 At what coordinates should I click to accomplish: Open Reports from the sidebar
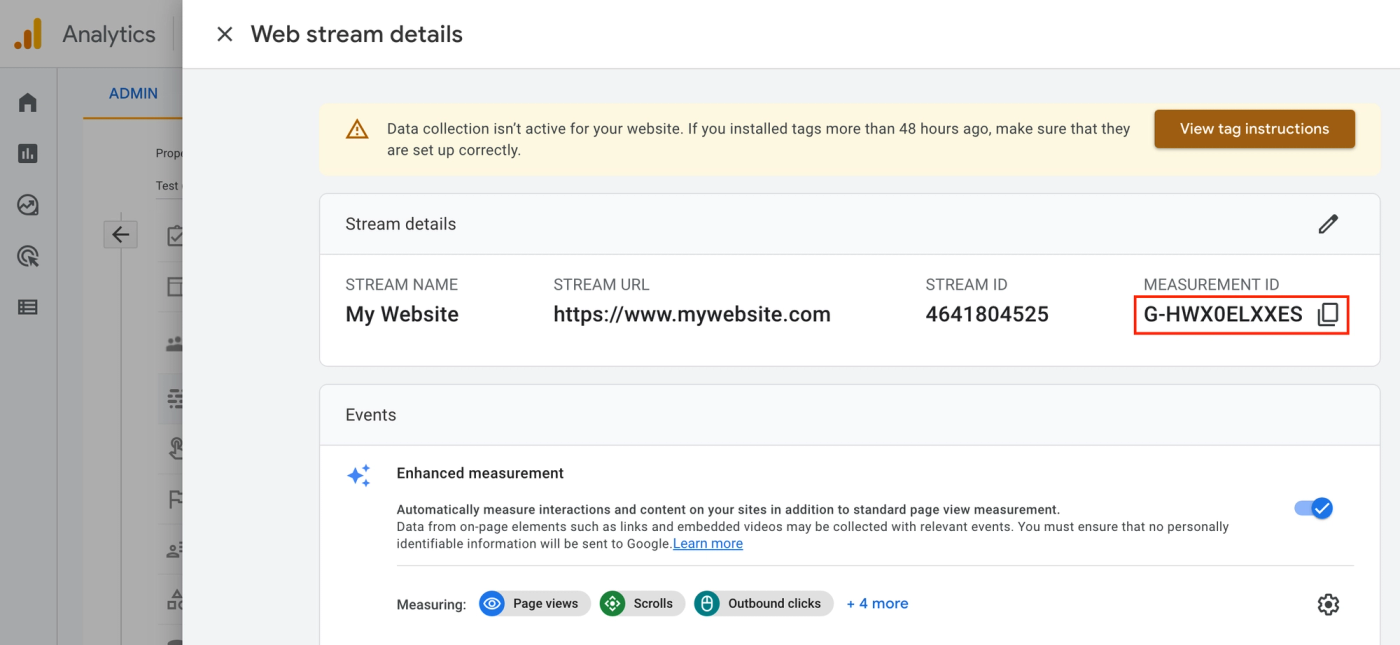pos(28,153)
